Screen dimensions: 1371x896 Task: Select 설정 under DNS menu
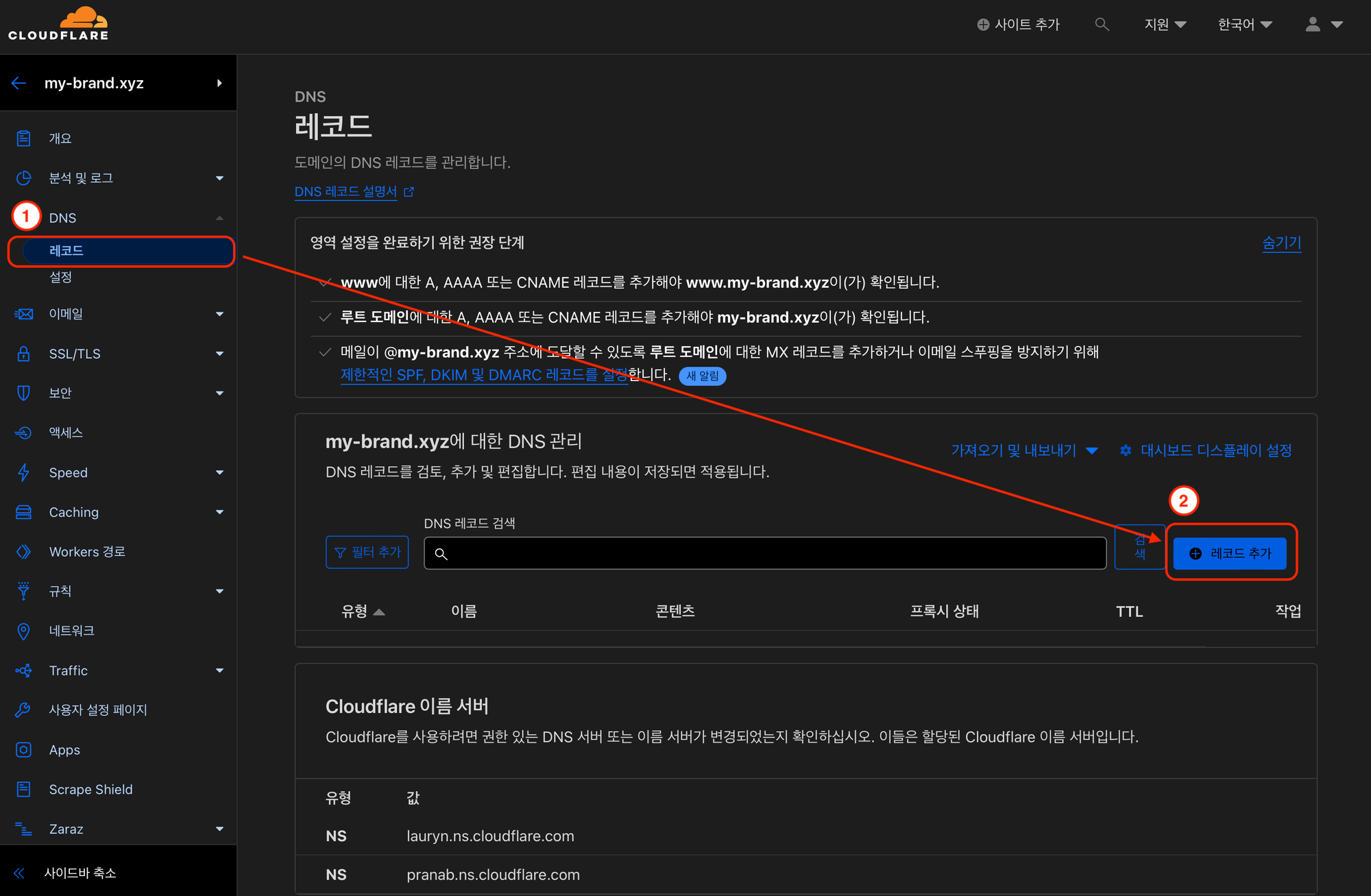pos(60,277)
